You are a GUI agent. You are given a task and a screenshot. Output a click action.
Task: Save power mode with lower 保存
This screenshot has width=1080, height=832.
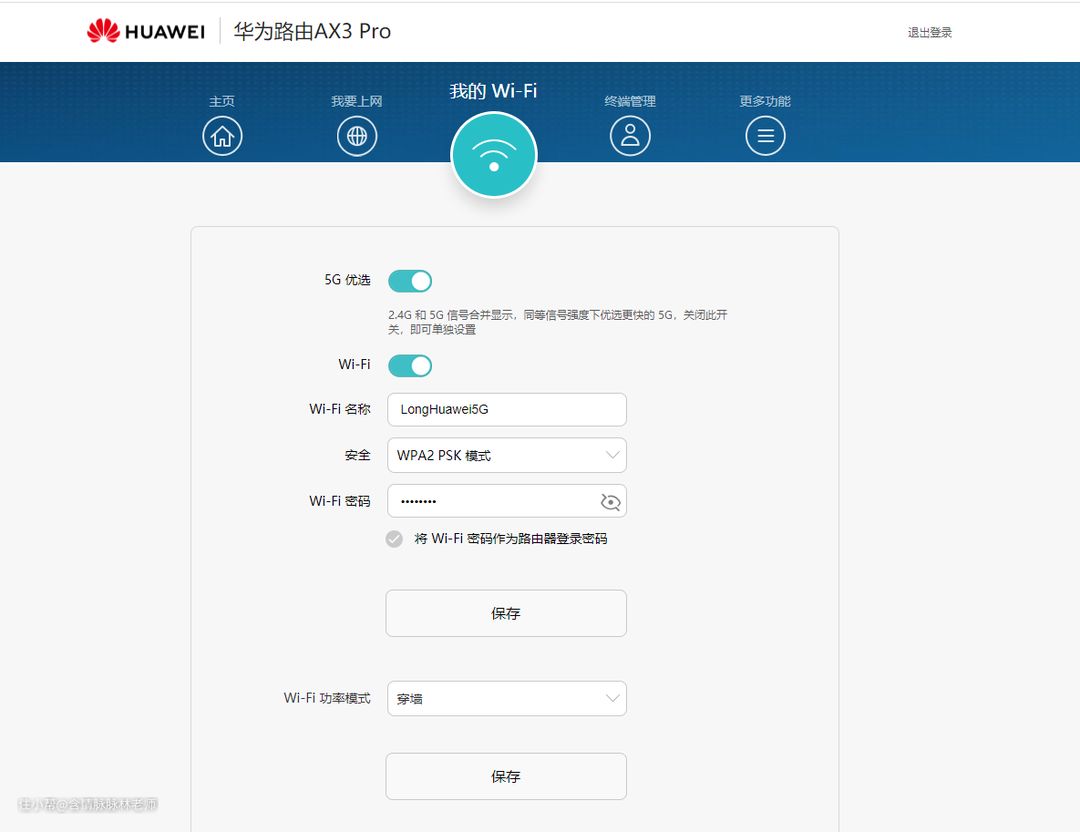coord(506,776)
